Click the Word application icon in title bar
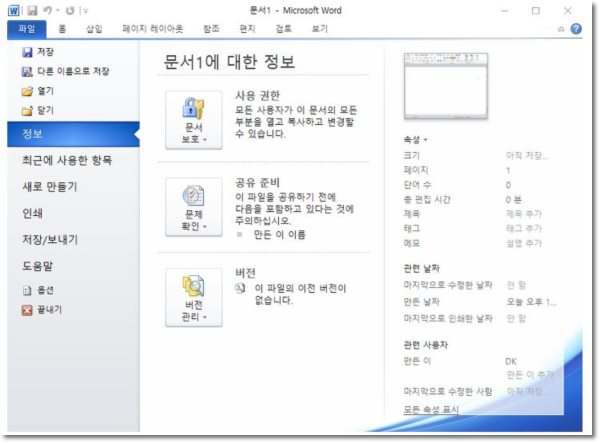Screen dimensions: 600x443 point(13,10)
